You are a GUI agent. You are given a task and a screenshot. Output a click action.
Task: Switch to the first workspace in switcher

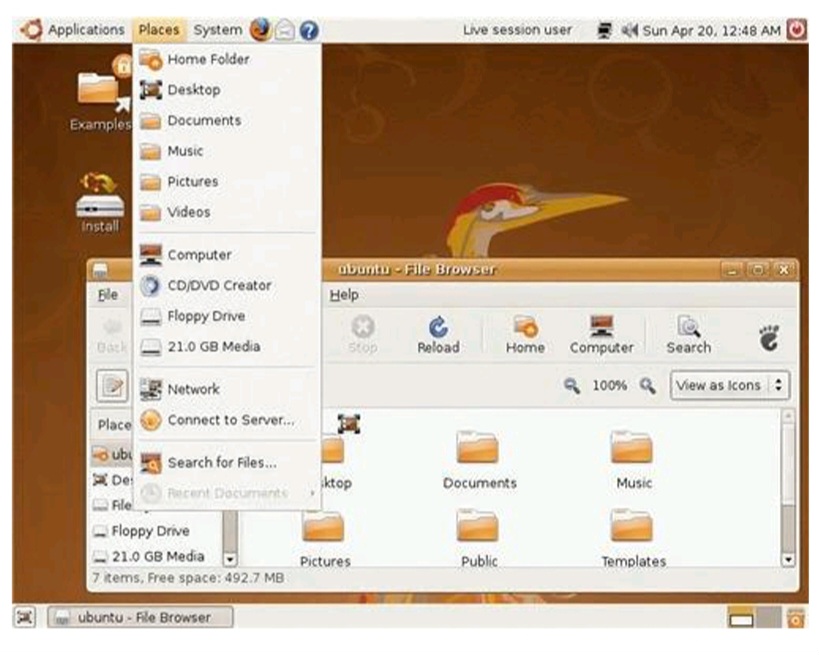[741, 617]
